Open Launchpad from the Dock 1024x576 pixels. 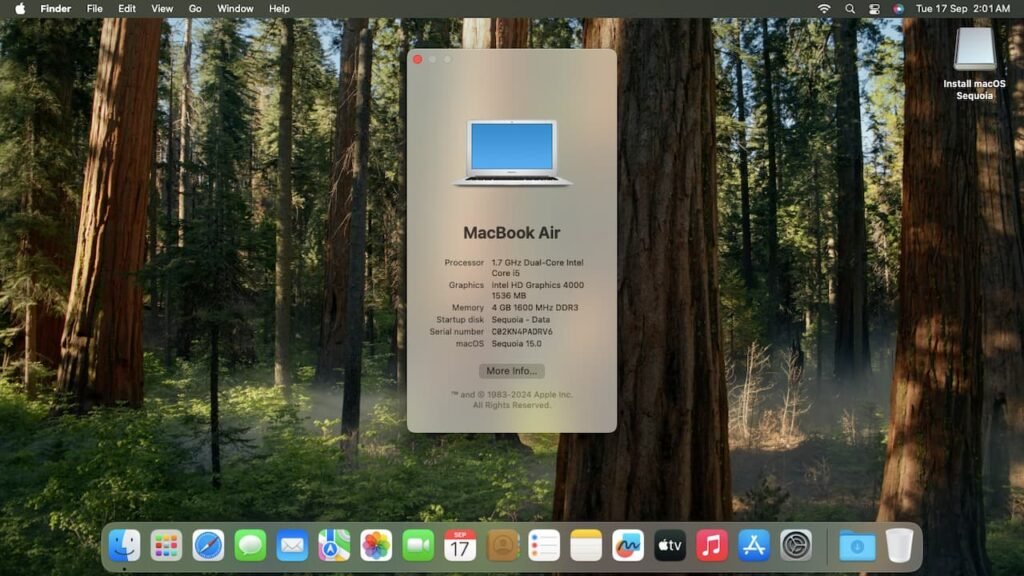pos(166,545)
